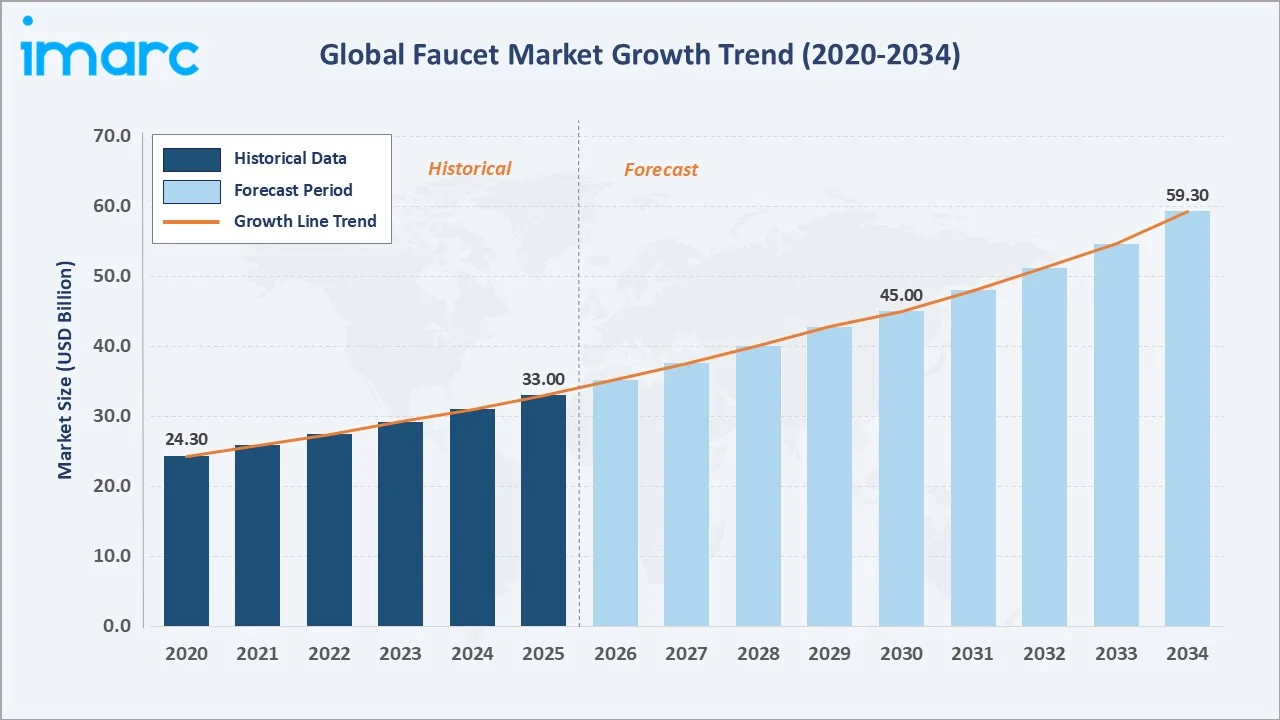Select the light Forecast Period legend swatch
The width and height of the screenshot is (1280, 720).
point(192,190)
